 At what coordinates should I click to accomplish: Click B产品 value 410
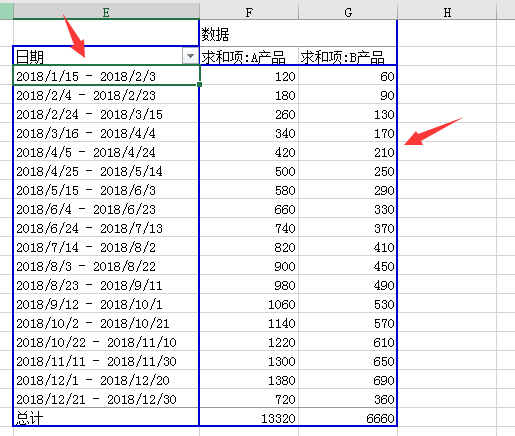(348, 246)
